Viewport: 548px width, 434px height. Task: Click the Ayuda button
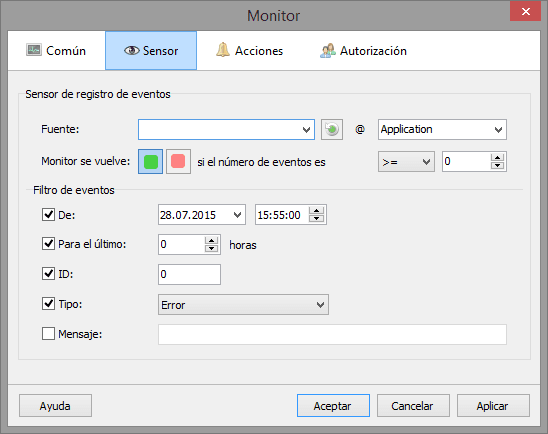(55, 406)
